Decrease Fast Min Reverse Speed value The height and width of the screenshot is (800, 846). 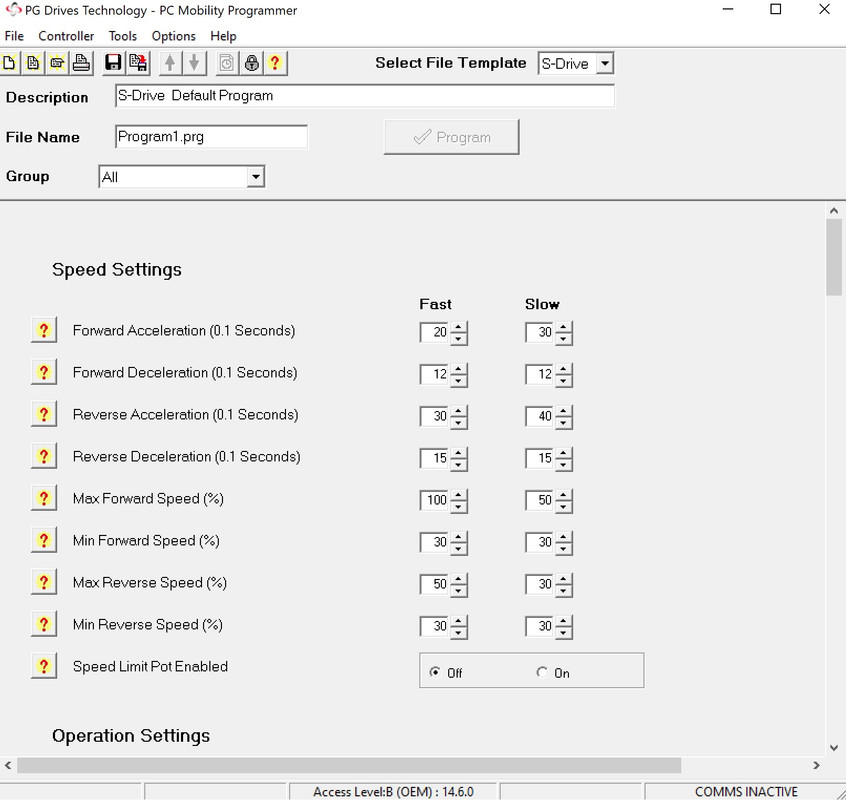pyautogui.click(x=459, y=633)
